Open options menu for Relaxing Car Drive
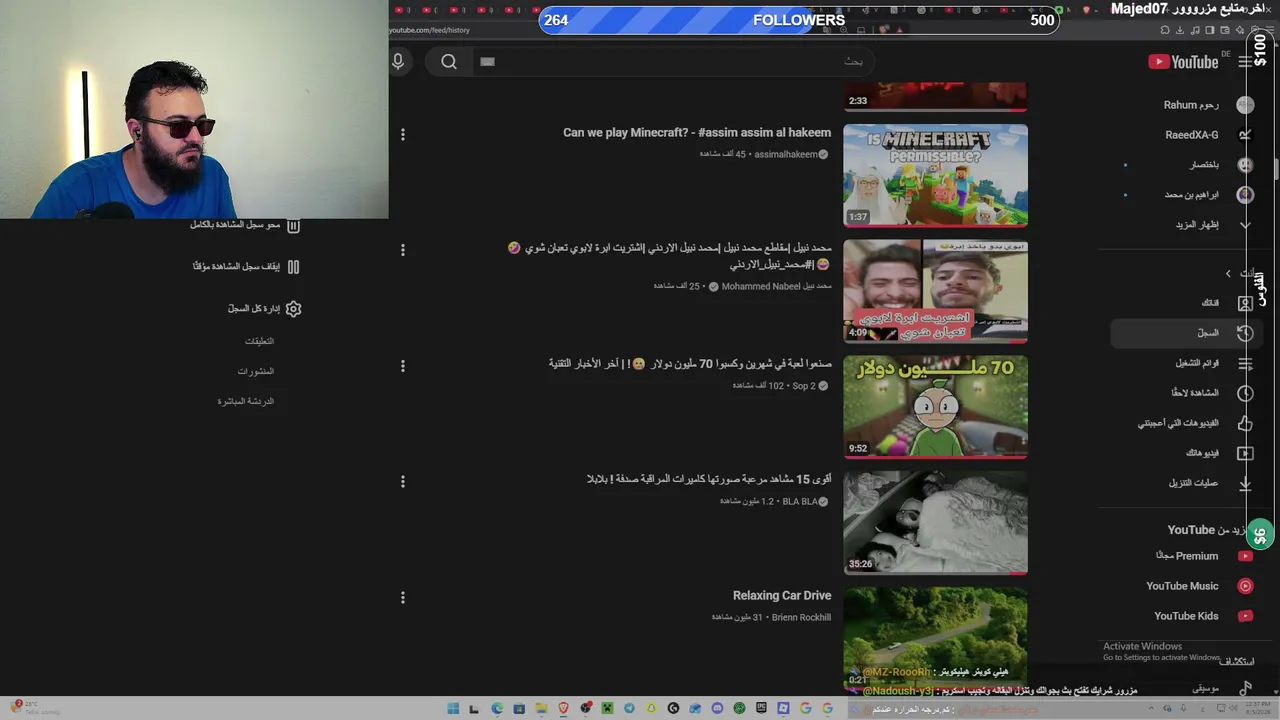Image resolution: width=1280 pixels, height=720 pixels. click(403, 598)
